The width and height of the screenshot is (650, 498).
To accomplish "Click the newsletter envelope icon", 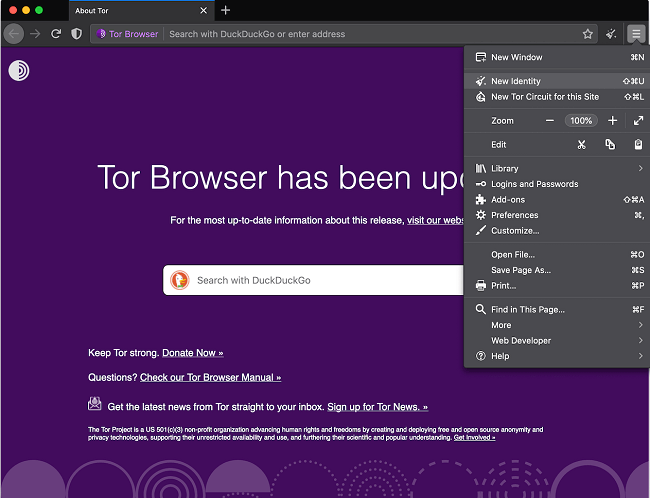I will coord(95,403).
